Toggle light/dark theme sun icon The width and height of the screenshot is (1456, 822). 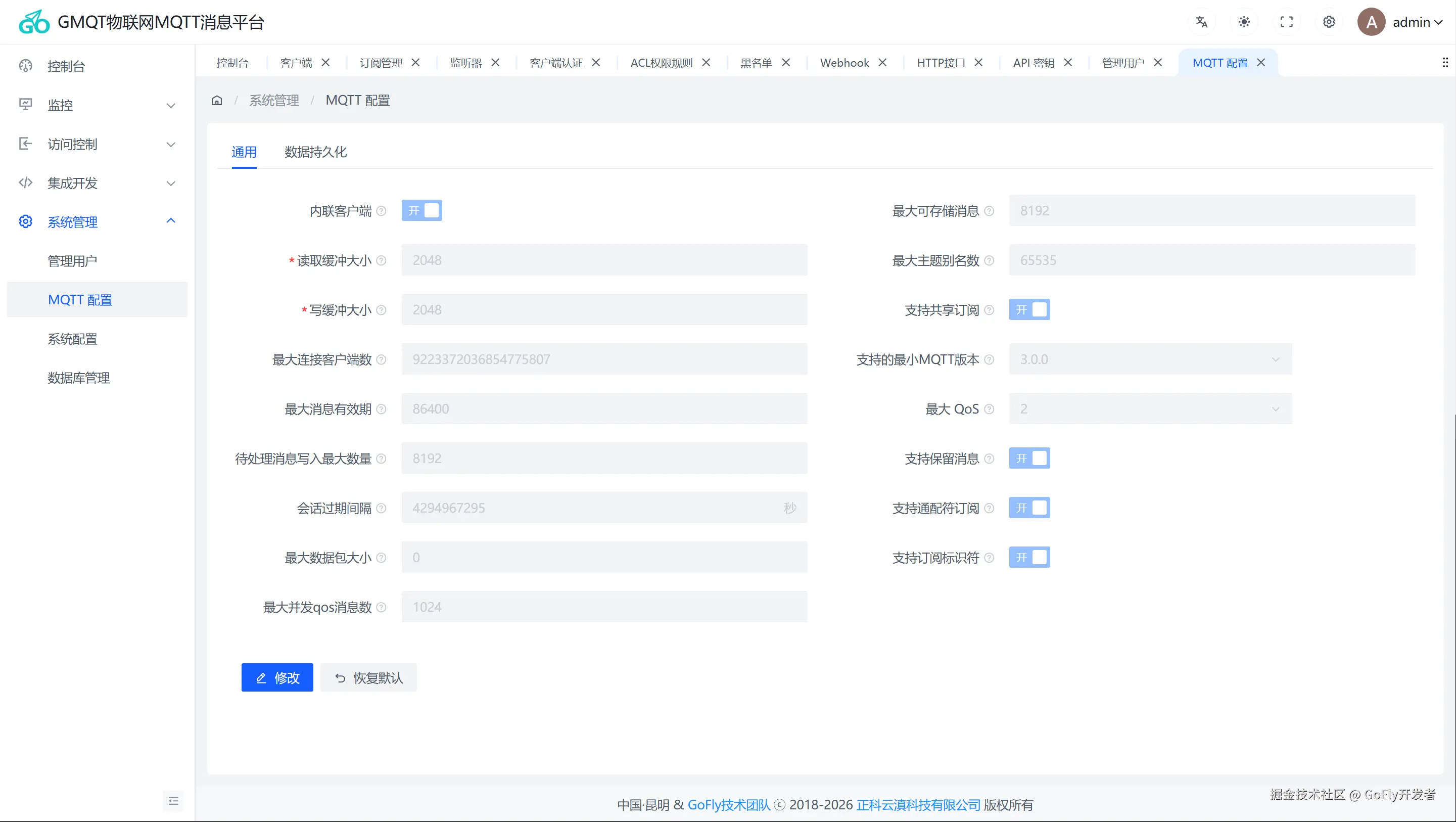(1244, 22)
